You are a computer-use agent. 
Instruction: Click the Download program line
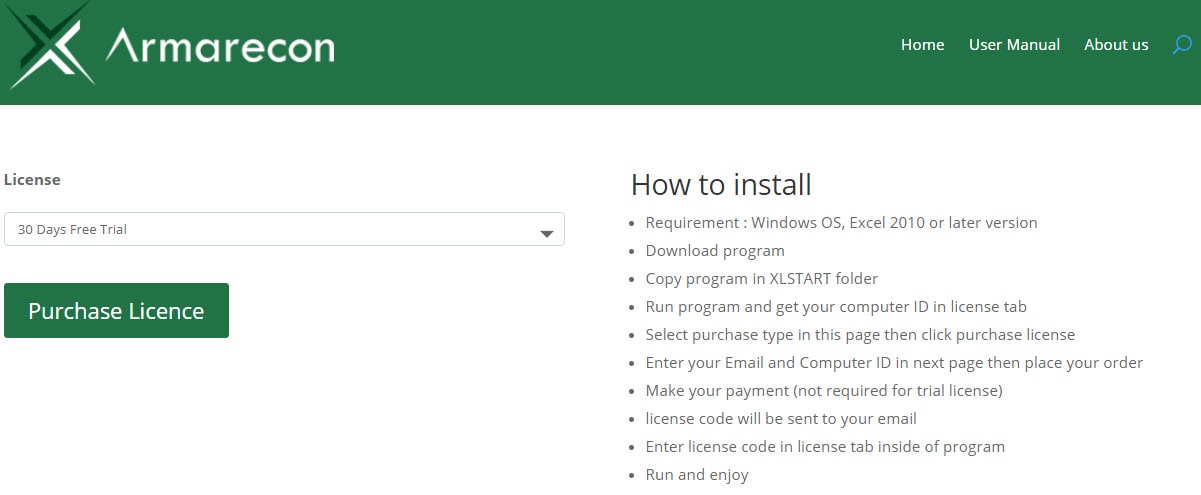(x=715, y=250)
